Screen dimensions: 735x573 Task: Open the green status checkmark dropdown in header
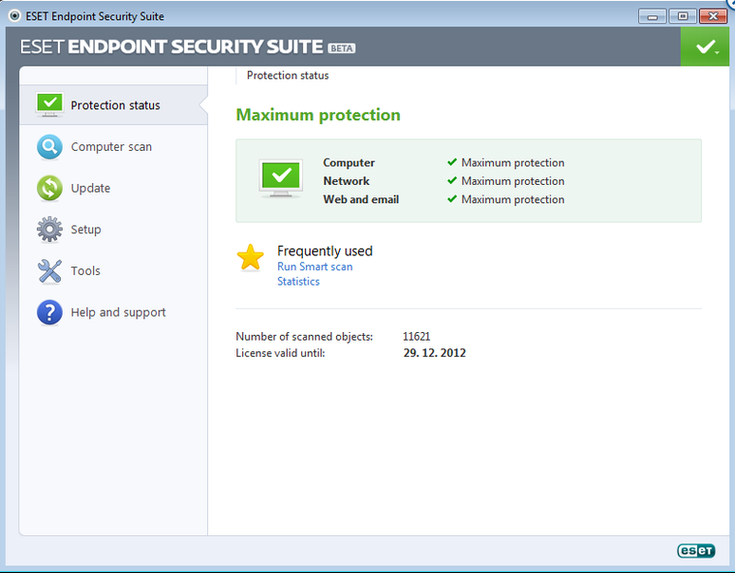click(707, 46)
